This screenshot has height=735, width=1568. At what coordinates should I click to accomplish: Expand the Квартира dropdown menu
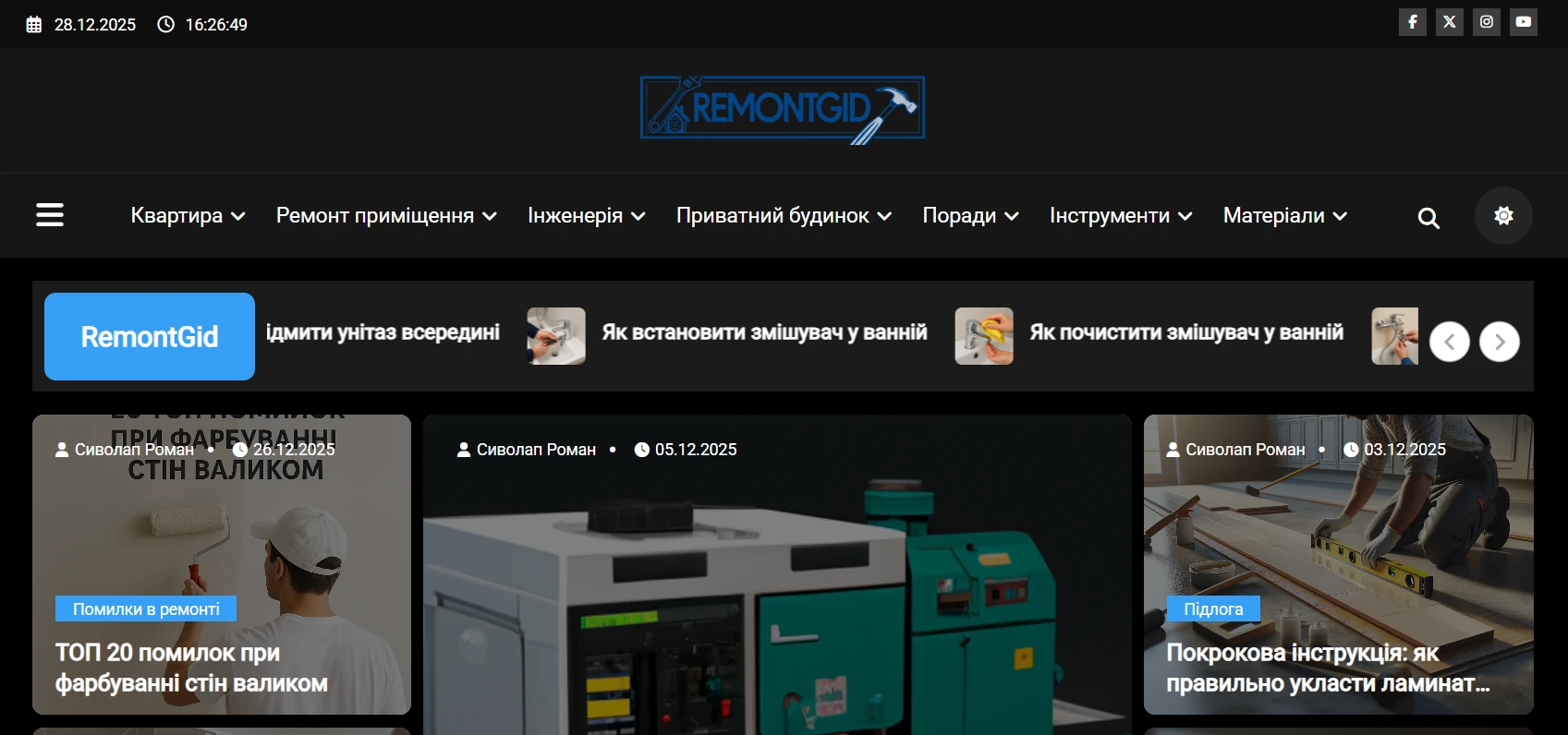(188, 216)
